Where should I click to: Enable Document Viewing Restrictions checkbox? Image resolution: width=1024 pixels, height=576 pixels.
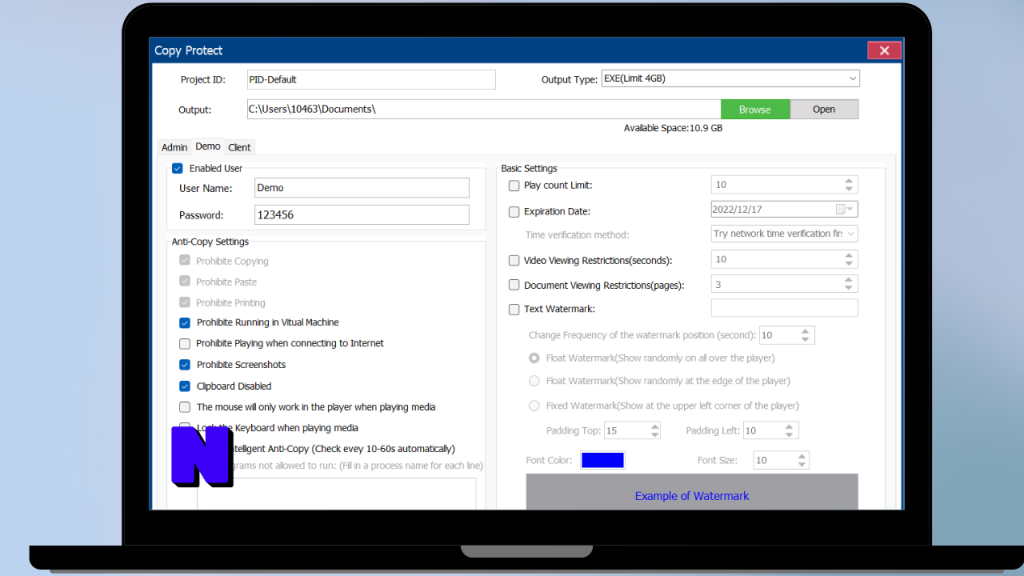click(x=514, y=285)
